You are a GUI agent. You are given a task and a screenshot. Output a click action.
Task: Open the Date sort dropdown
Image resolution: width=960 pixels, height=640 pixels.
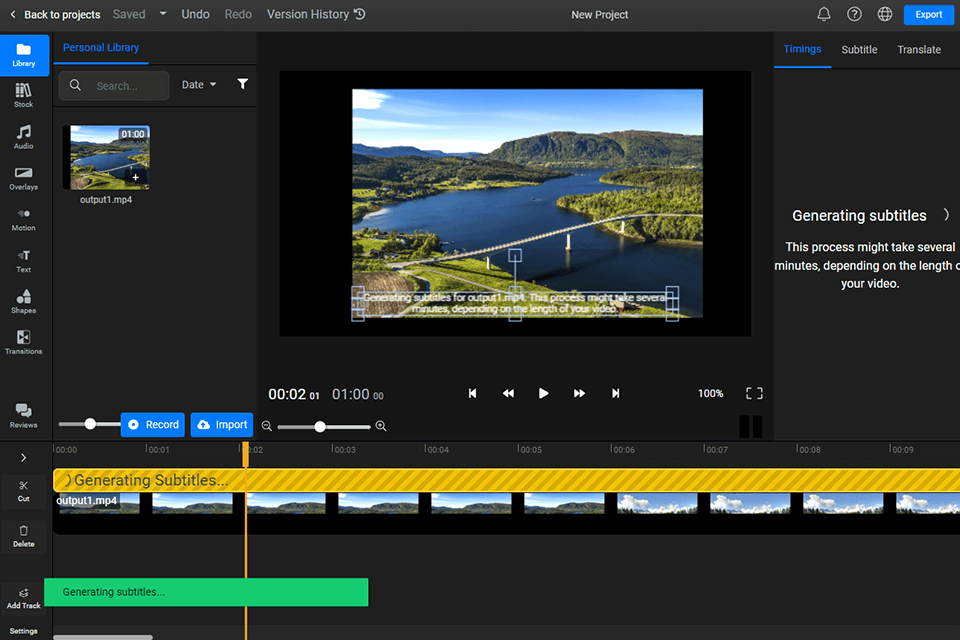(199, 85)
